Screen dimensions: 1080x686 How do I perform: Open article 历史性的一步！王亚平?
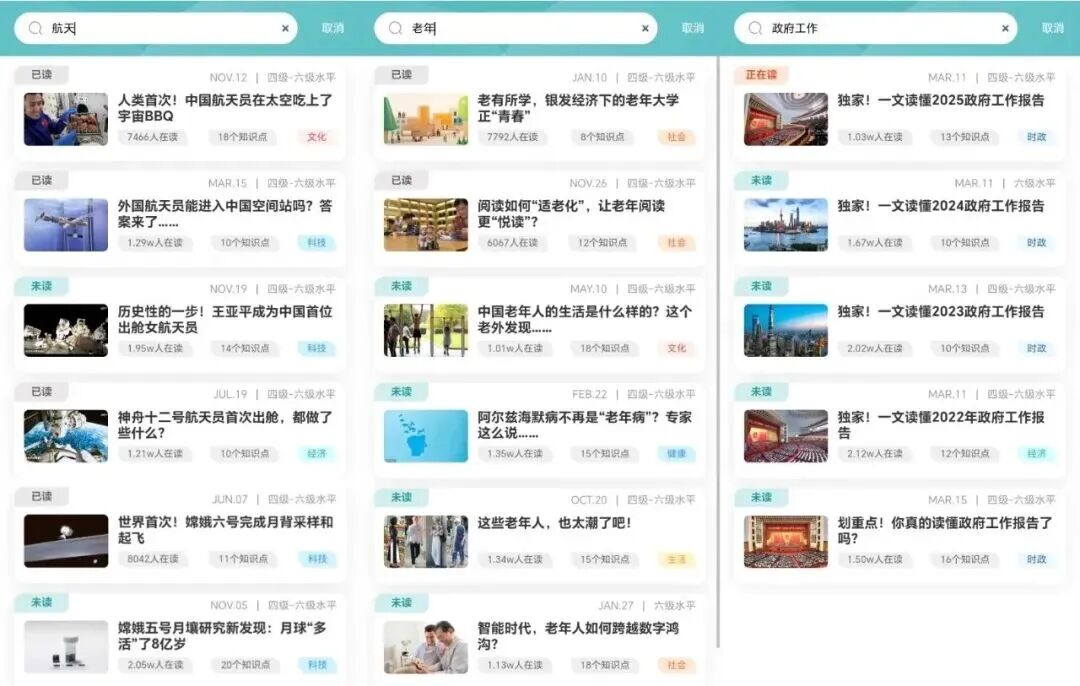click(x=225, y=320)
